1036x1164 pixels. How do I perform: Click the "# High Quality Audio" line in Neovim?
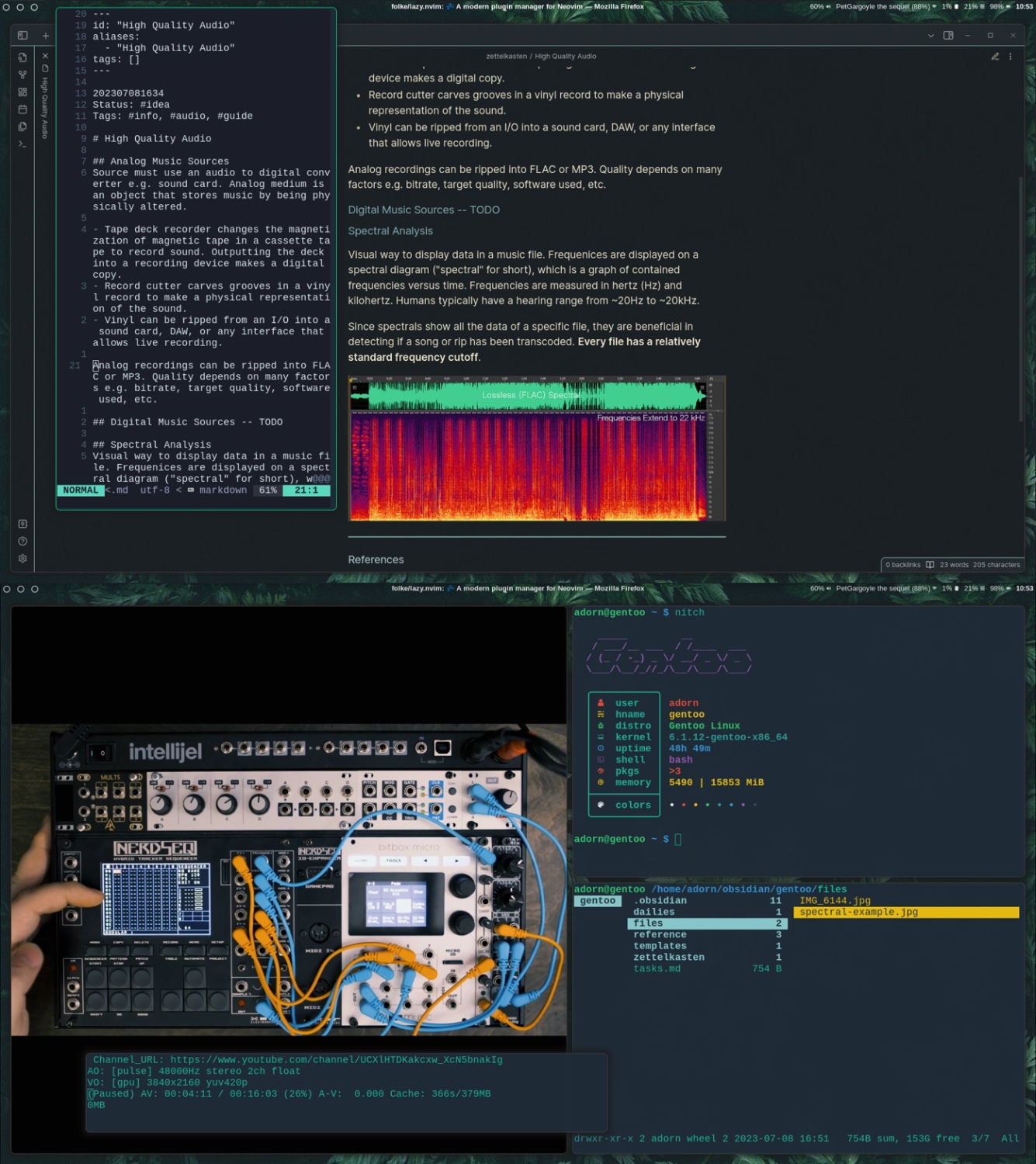152,139
